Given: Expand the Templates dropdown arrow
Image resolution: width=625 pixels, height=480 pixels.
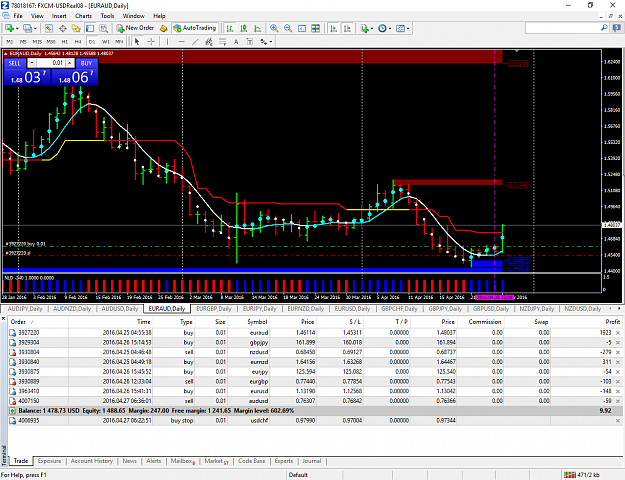Looking at the screenshot, I should coord(408,28).
